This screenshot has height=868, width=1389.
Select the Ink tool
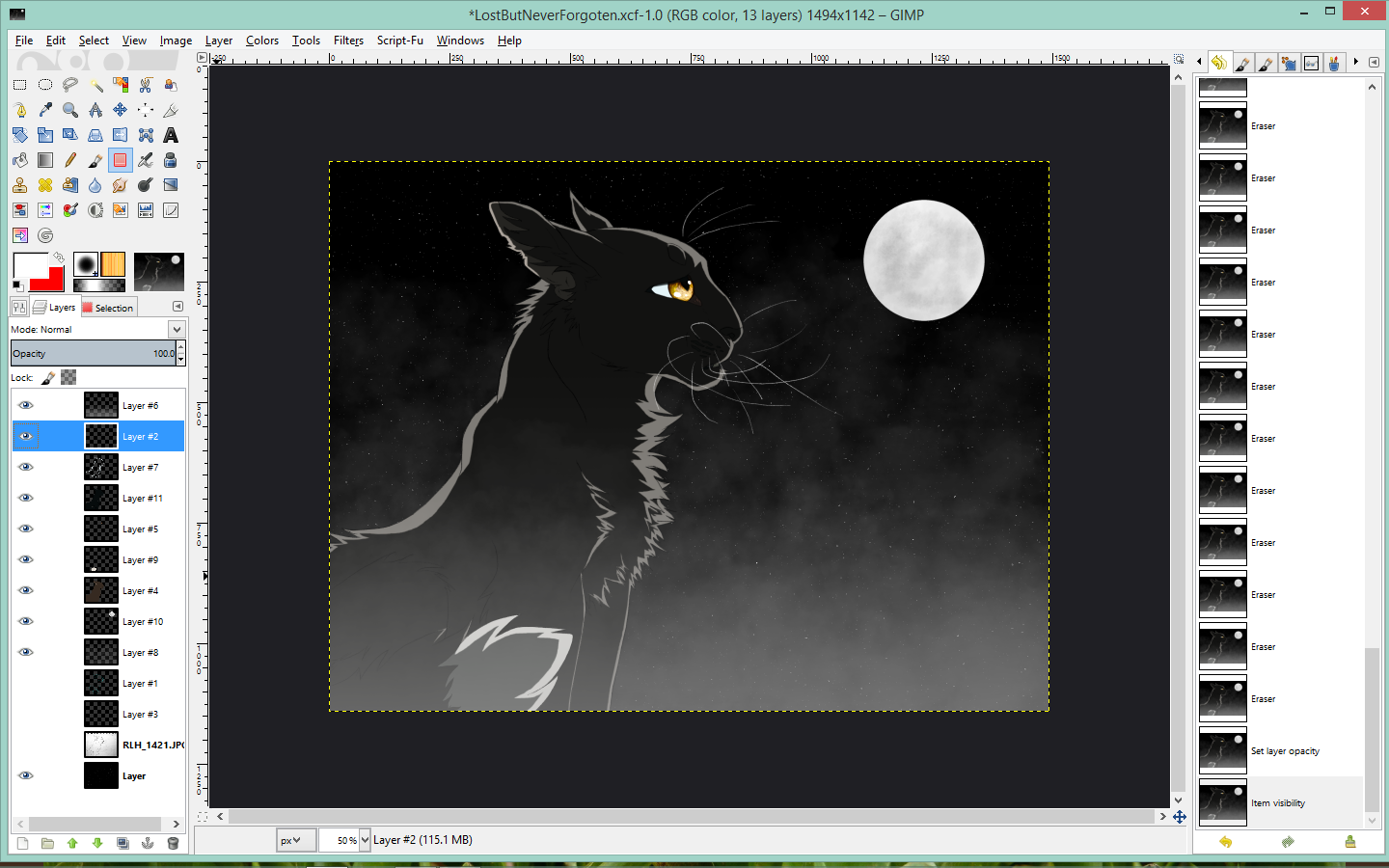point(171,160)
